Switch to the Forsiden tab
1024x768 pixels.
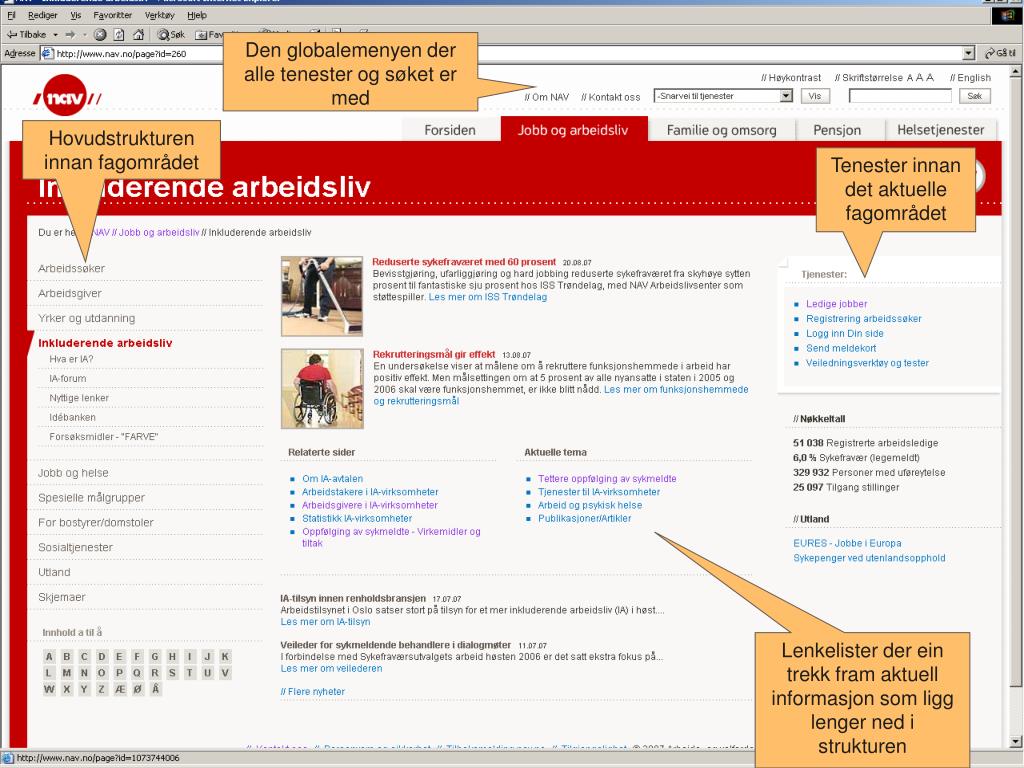click(x=450, y=130)
